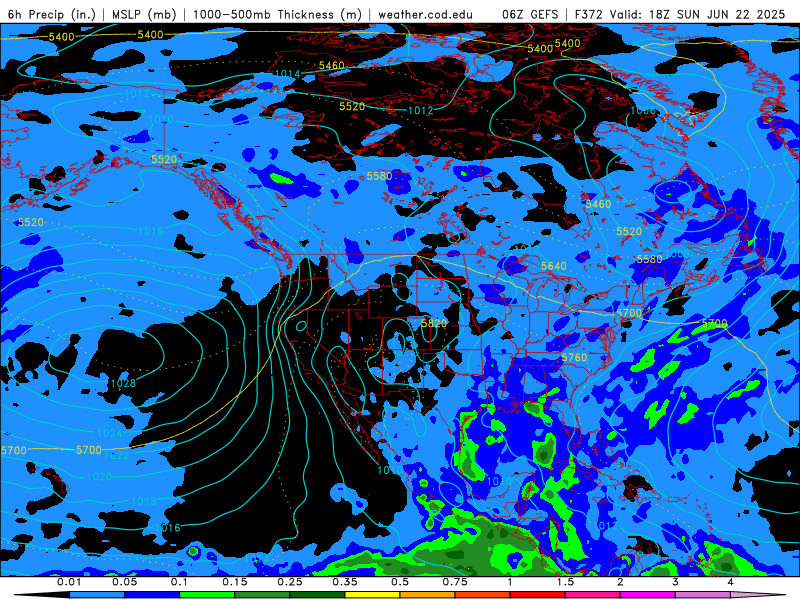Click the 5760 thickness contour label

(574, 358)
